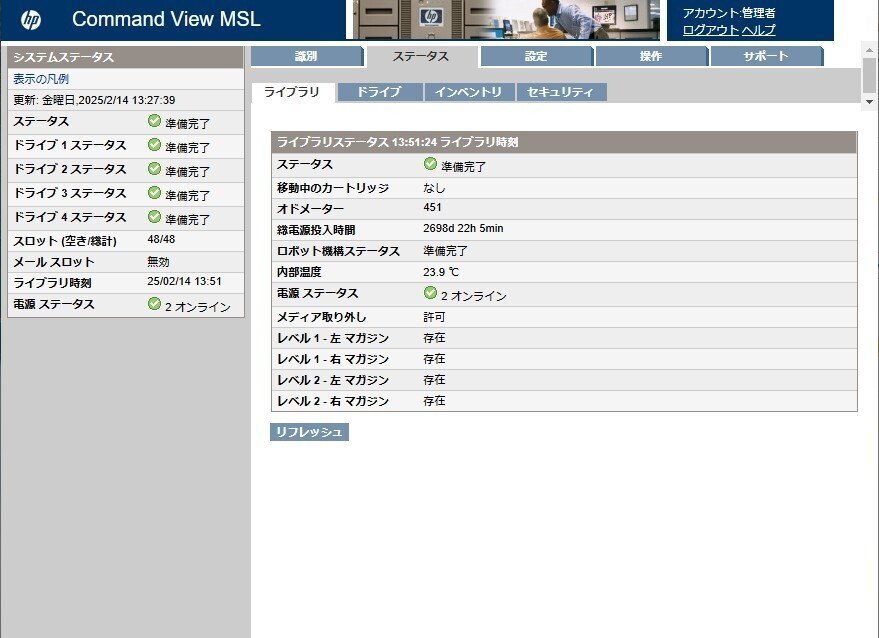Open the セキュリティ sub-tab
The width and height of the screenshot is (879, 638).
(561, 93)
